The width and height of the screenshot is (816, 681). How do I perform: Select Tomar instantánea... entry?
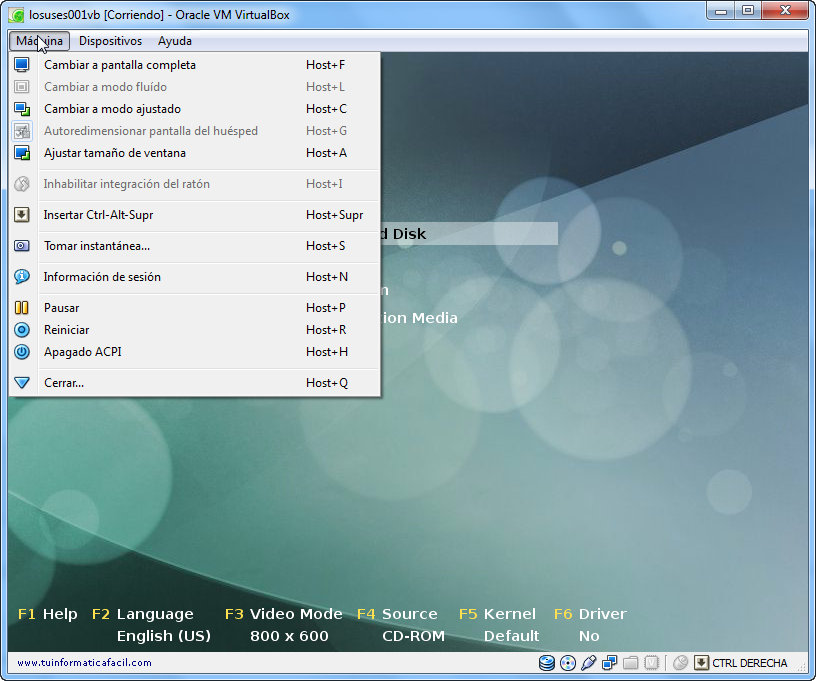click(x=194, y=246)
